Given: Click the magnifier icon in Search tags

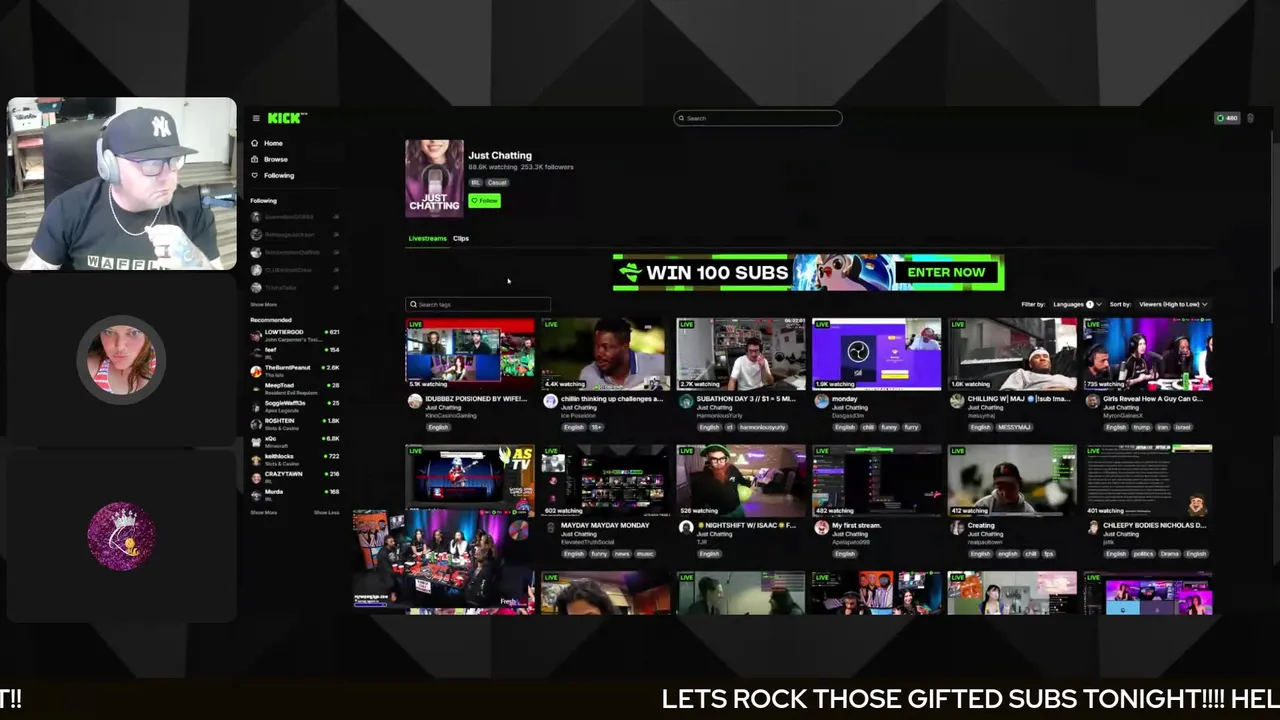Looking at the screenshot, I should click(413, 304).
